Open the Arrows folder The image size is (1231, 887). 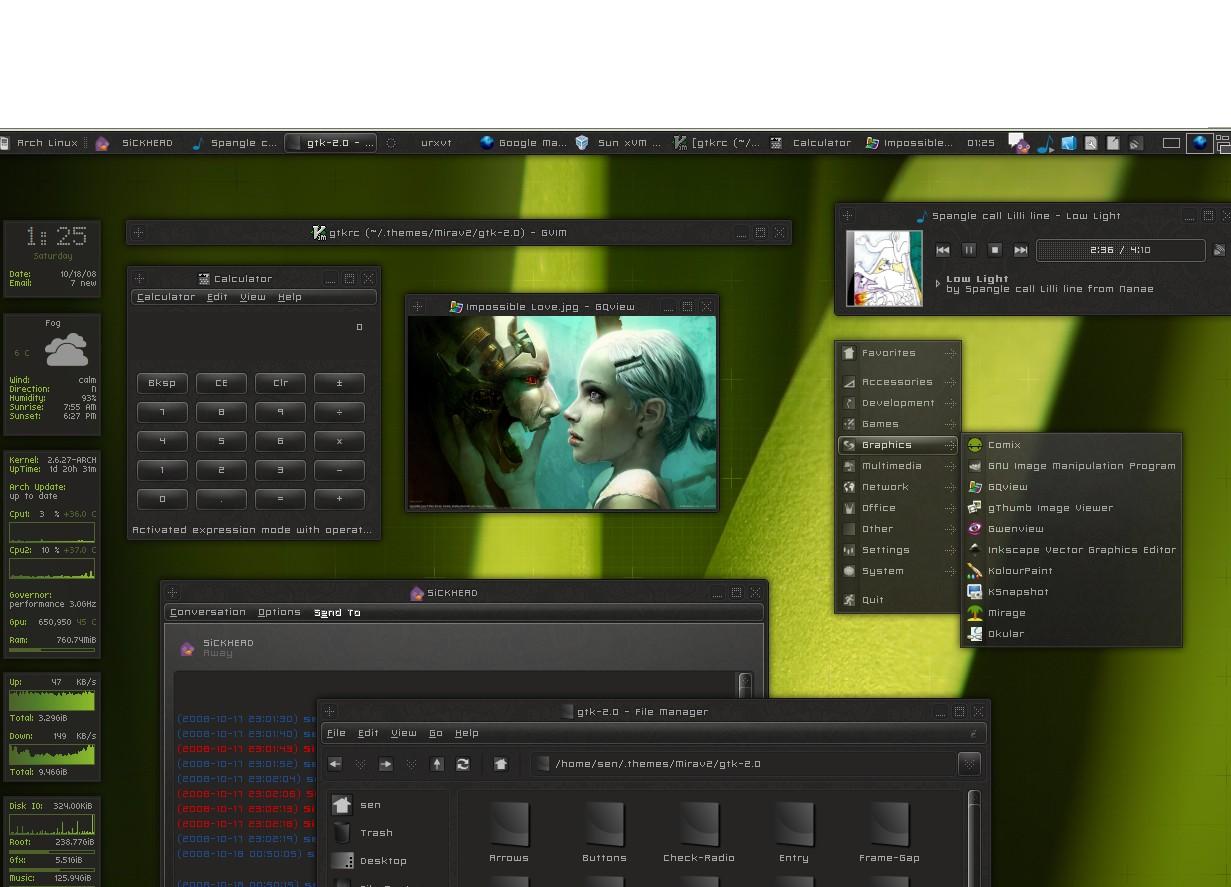(x=509, y=832)
